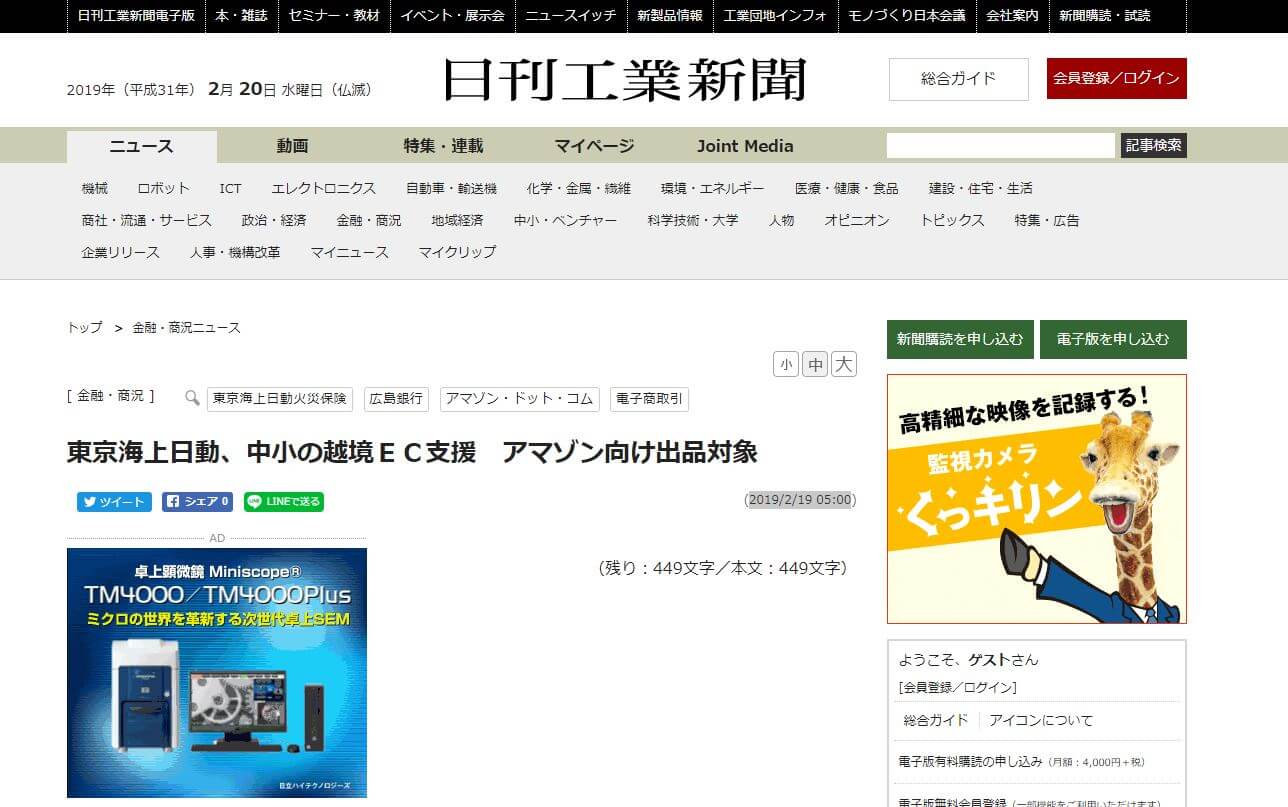
Task: Open the 監視カメラ くっキリン giraffe ad
Action: tap(1037, 499)
